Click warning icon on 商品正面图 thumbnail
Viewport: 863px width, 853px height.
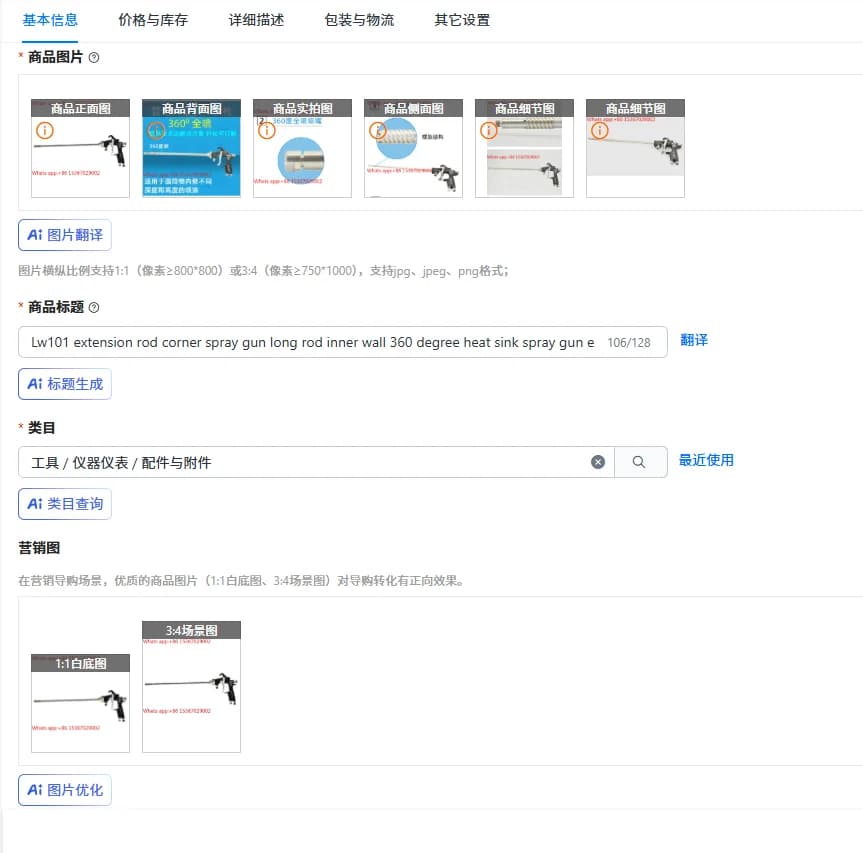[x=45, y=130]
